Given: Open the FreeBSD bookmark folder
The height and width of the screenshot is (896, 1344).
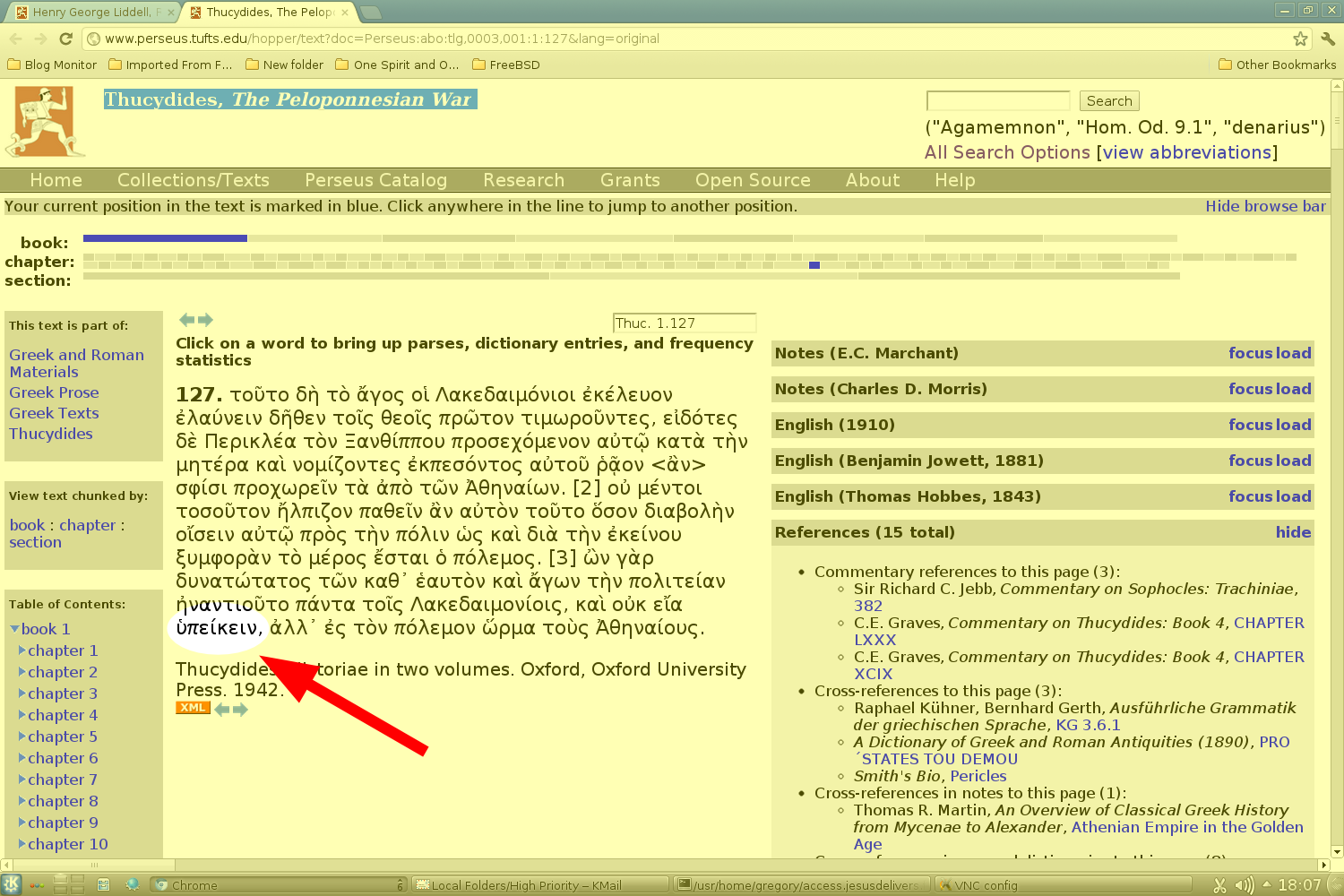Looking at the screenshot, I should pyautogui.click(x=505, y=65).
